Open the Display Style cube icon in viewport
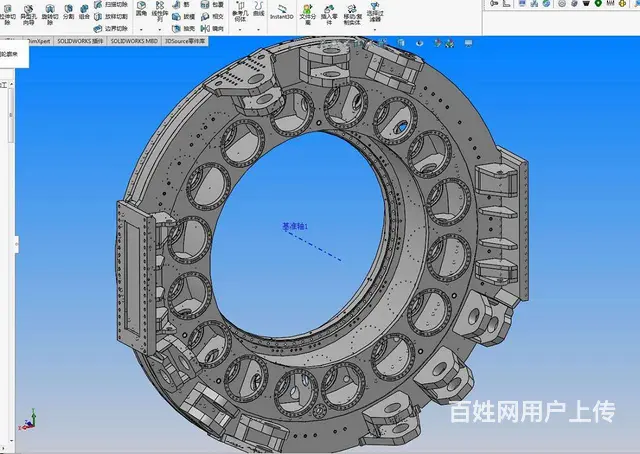Screen dimensions: 640x454 click(401, 43)
